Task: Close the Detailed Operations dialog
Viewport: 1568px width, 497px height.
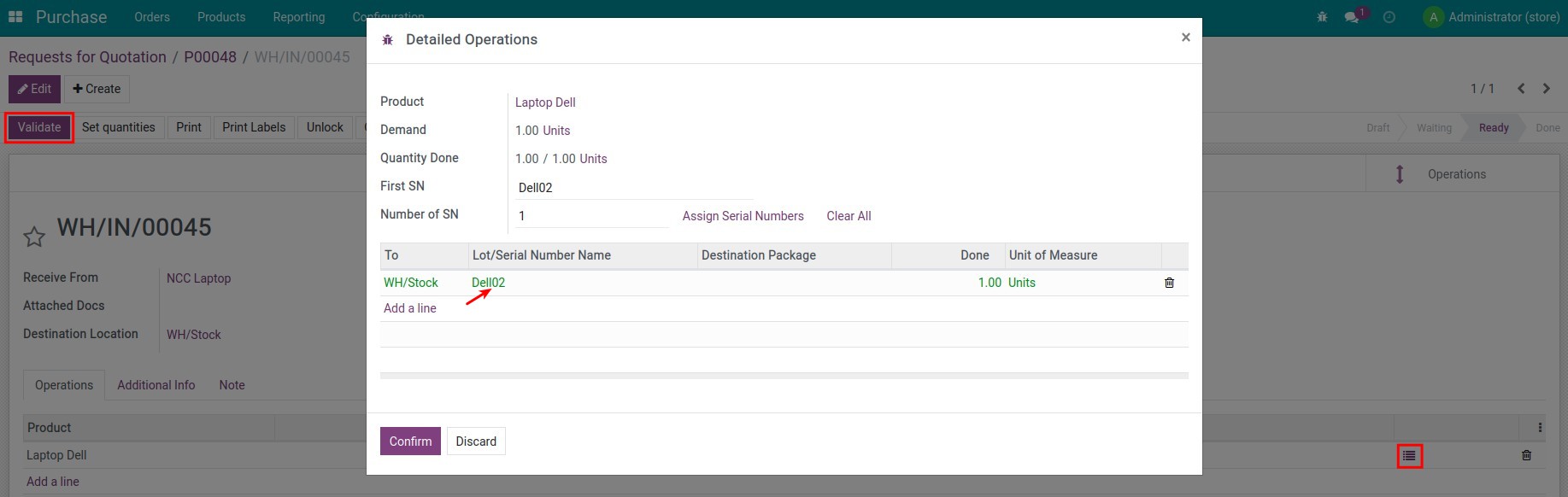Action: tap(1185, 38)
